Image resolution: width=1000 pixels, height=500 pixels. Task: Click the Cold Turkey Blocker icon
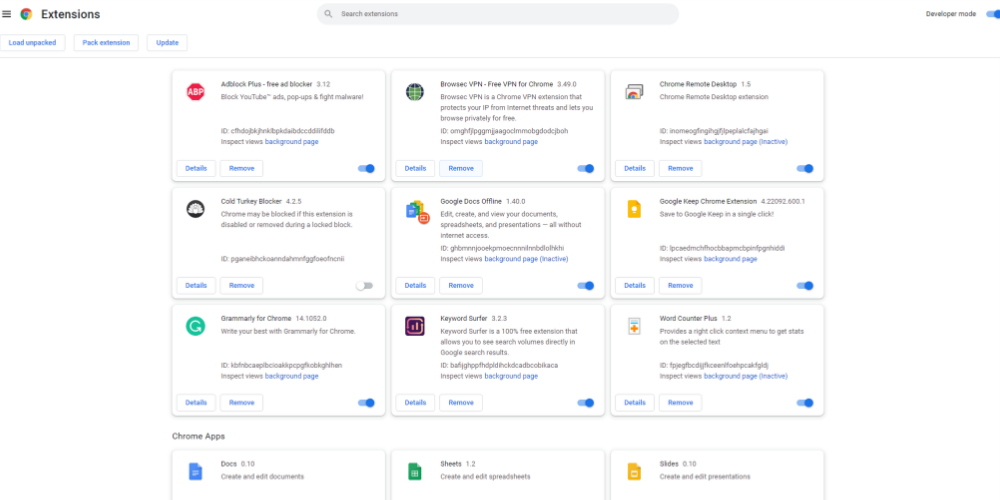click(x=195, y=209)
